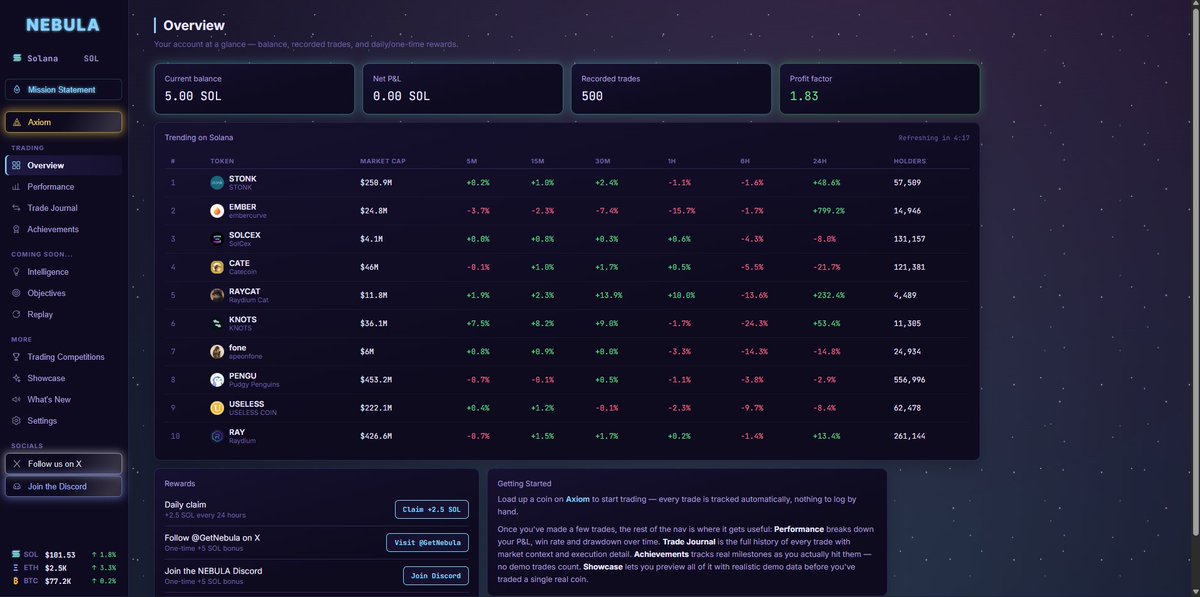This screenshot has height=597, width=1200.
Task: Open the Trade Journal page
Action: (x=63, y=208)
